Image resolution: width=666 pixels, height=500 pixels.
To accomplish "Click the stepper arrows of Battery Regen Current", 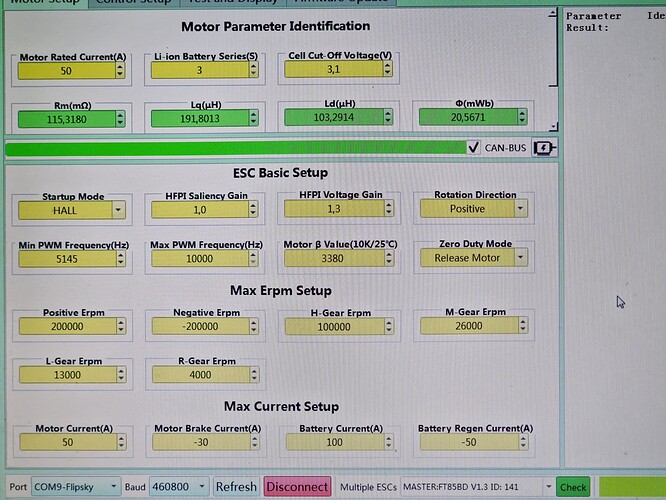I will (x=523, y=442).
